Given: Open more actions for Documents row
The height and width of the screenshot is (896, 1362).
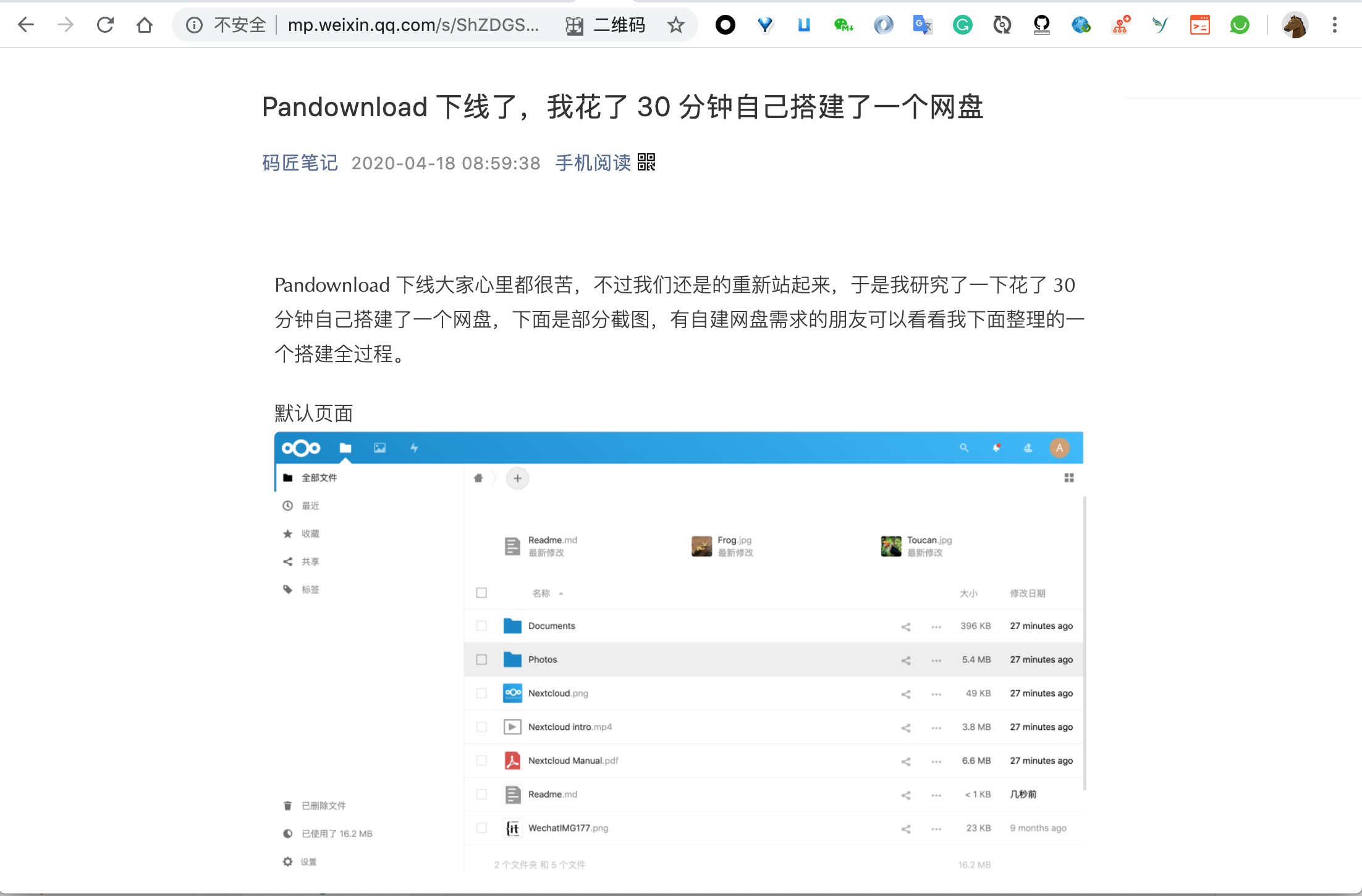Looking at the screenshot, I should click(x=936, y=627).
